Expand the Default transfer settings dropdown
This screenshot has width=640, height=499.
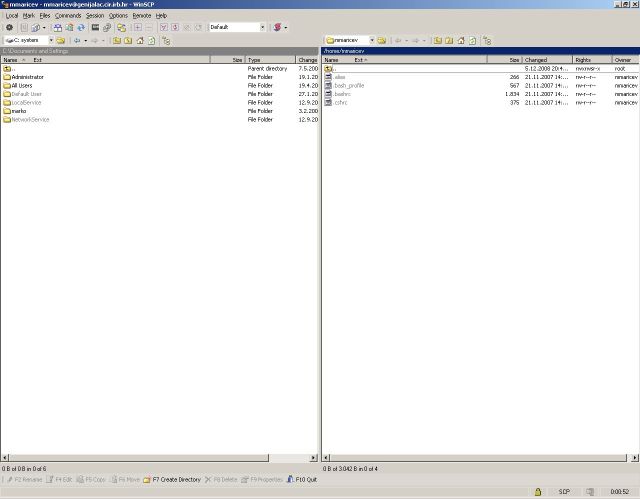click(x=263, y=27)
